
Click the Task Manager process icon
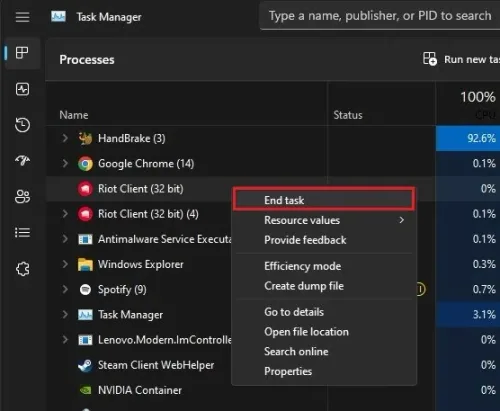click(85, 315)
